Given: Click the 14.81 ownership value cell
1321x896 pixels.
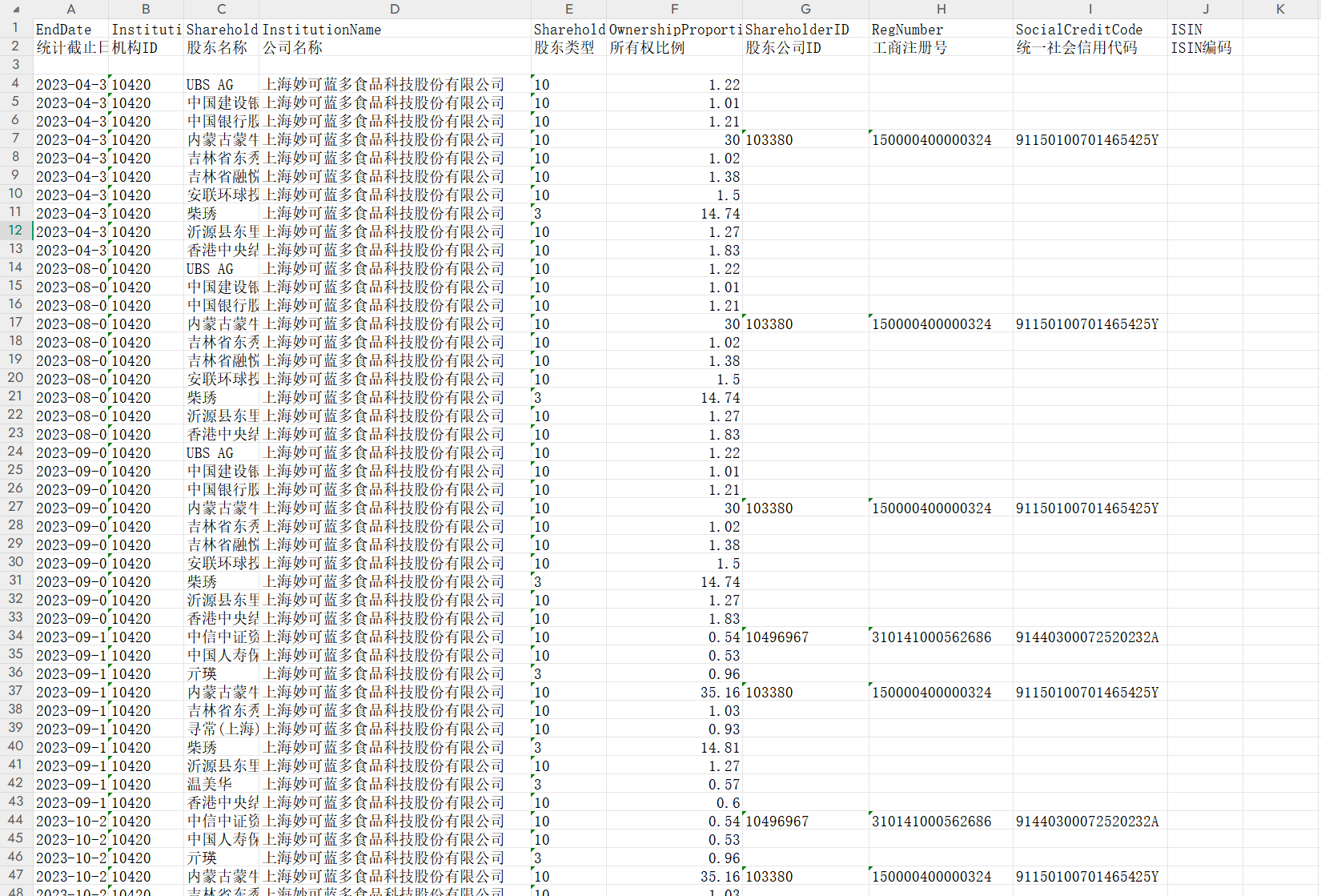Looking at the screenshot, I should [x=674, y=748].
